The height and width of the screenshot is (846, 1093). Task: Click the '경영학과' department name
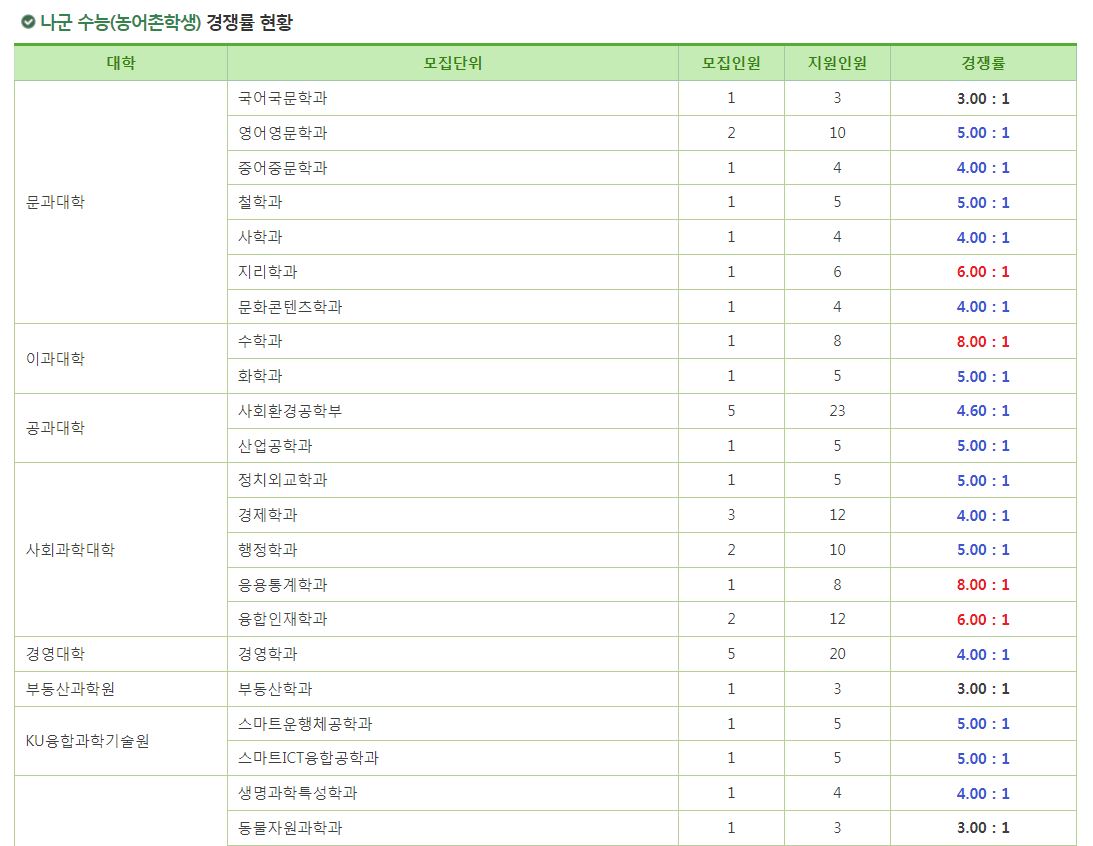pyautogui.click(x=268, y=654)
